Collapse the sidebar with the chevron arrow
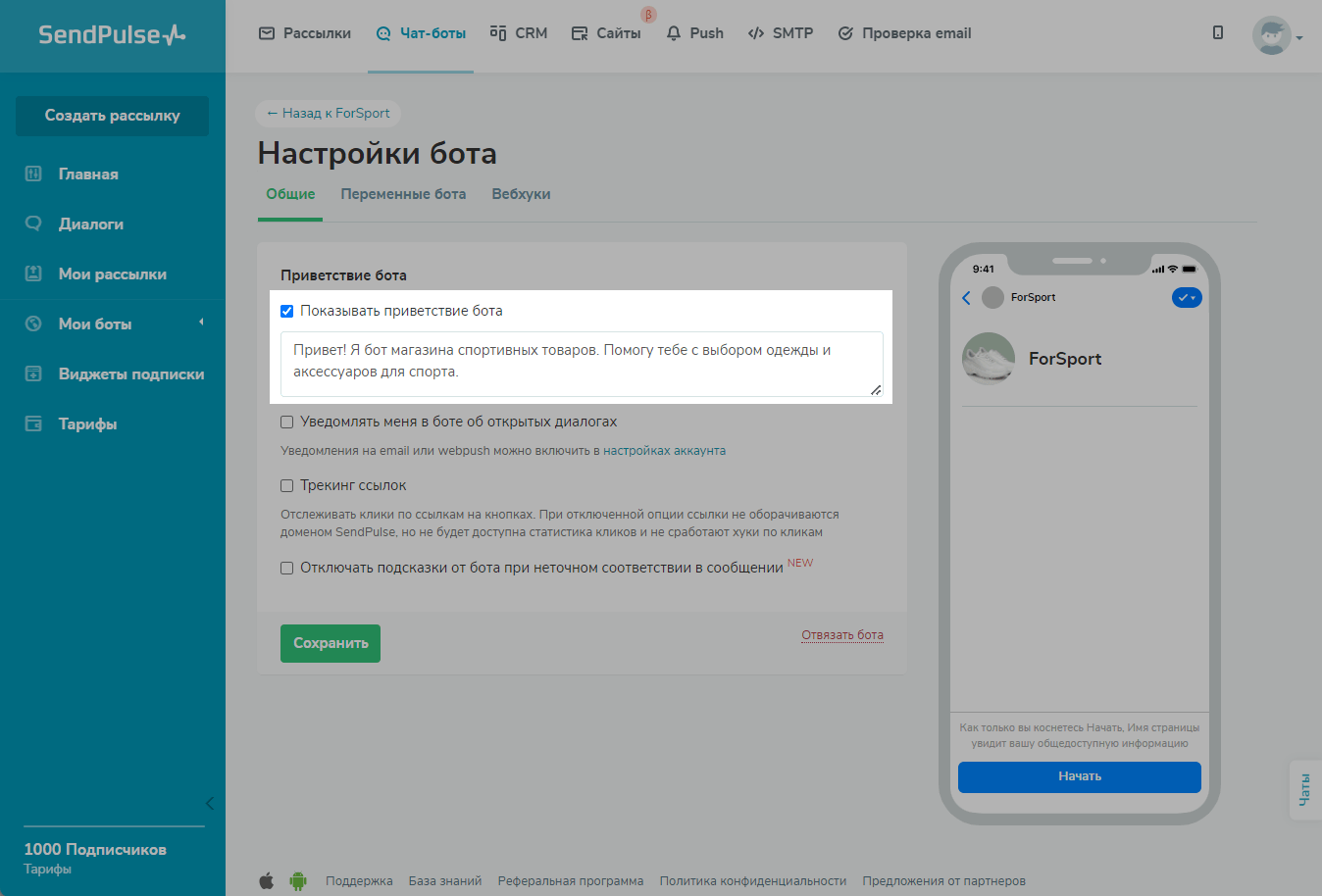The width and height of the screenshot is (1322, 896). click(x=209, y=804)
